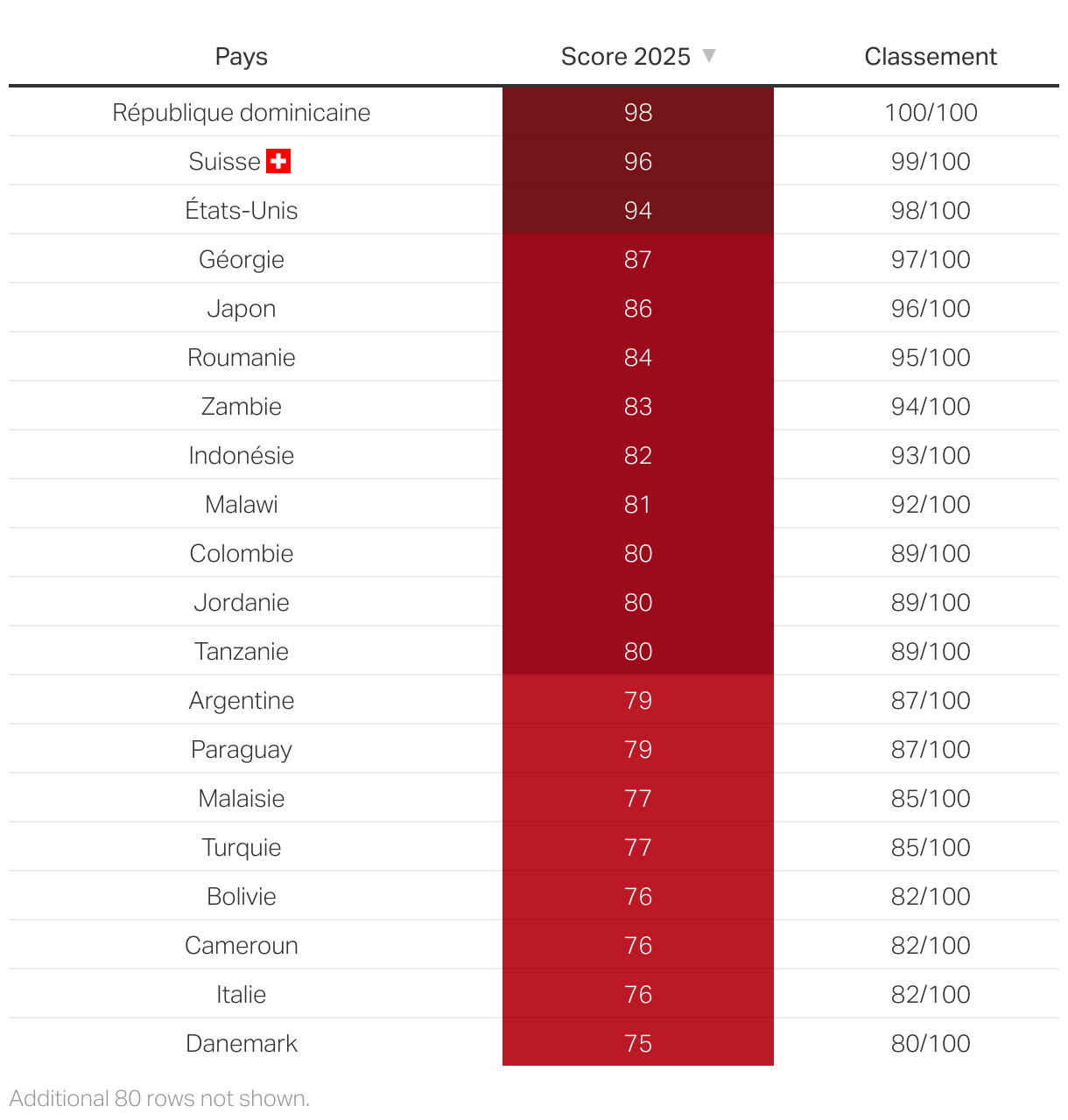
Task: Click the Suisse country name
Action: (x=224, y=162)
